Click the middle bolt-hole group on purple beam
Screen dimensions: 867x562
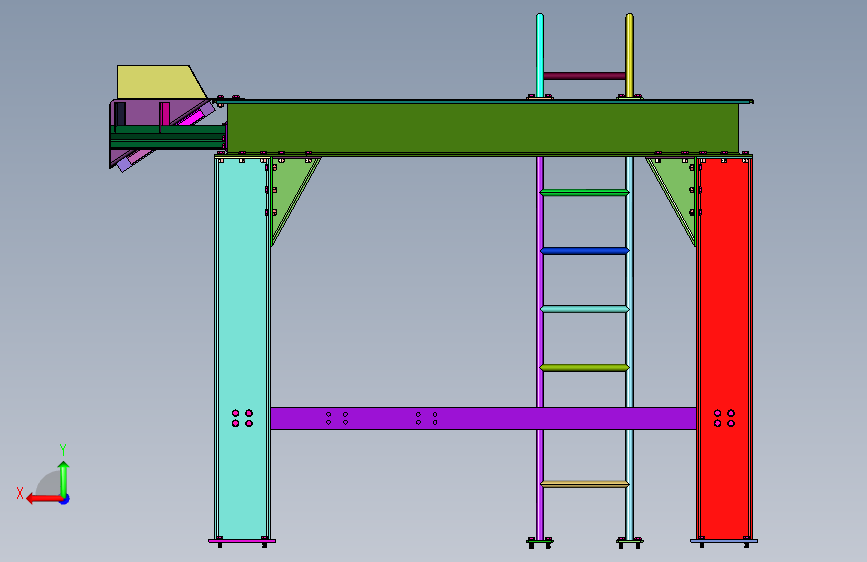click(426, 418)
